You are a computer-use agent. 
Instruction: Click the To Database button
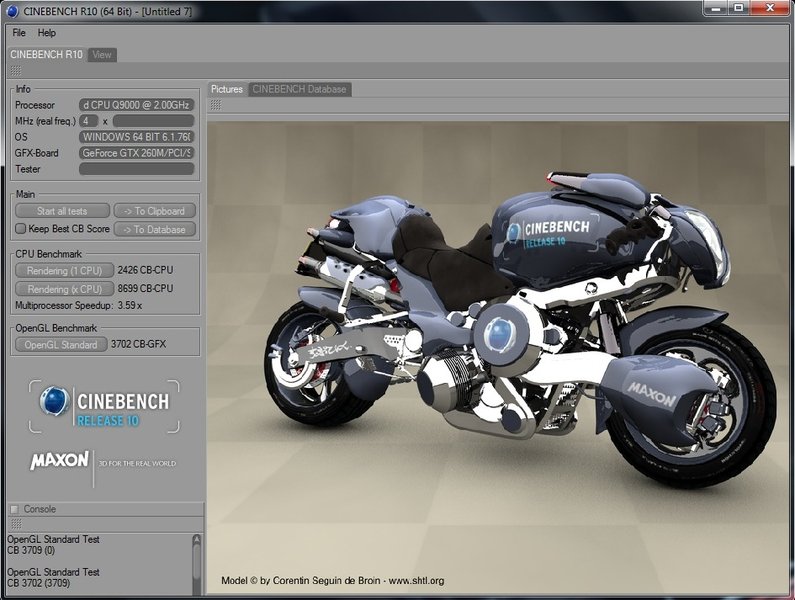tap(154, 229)
